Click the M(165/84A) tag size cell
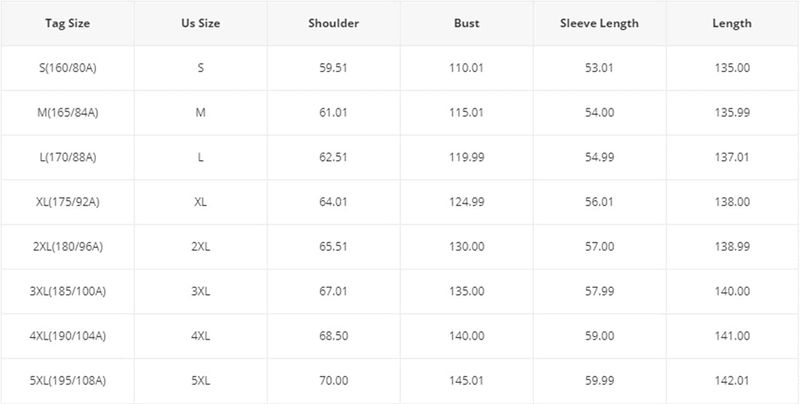This screenshot has height=404, width=800. pos(68,112)
